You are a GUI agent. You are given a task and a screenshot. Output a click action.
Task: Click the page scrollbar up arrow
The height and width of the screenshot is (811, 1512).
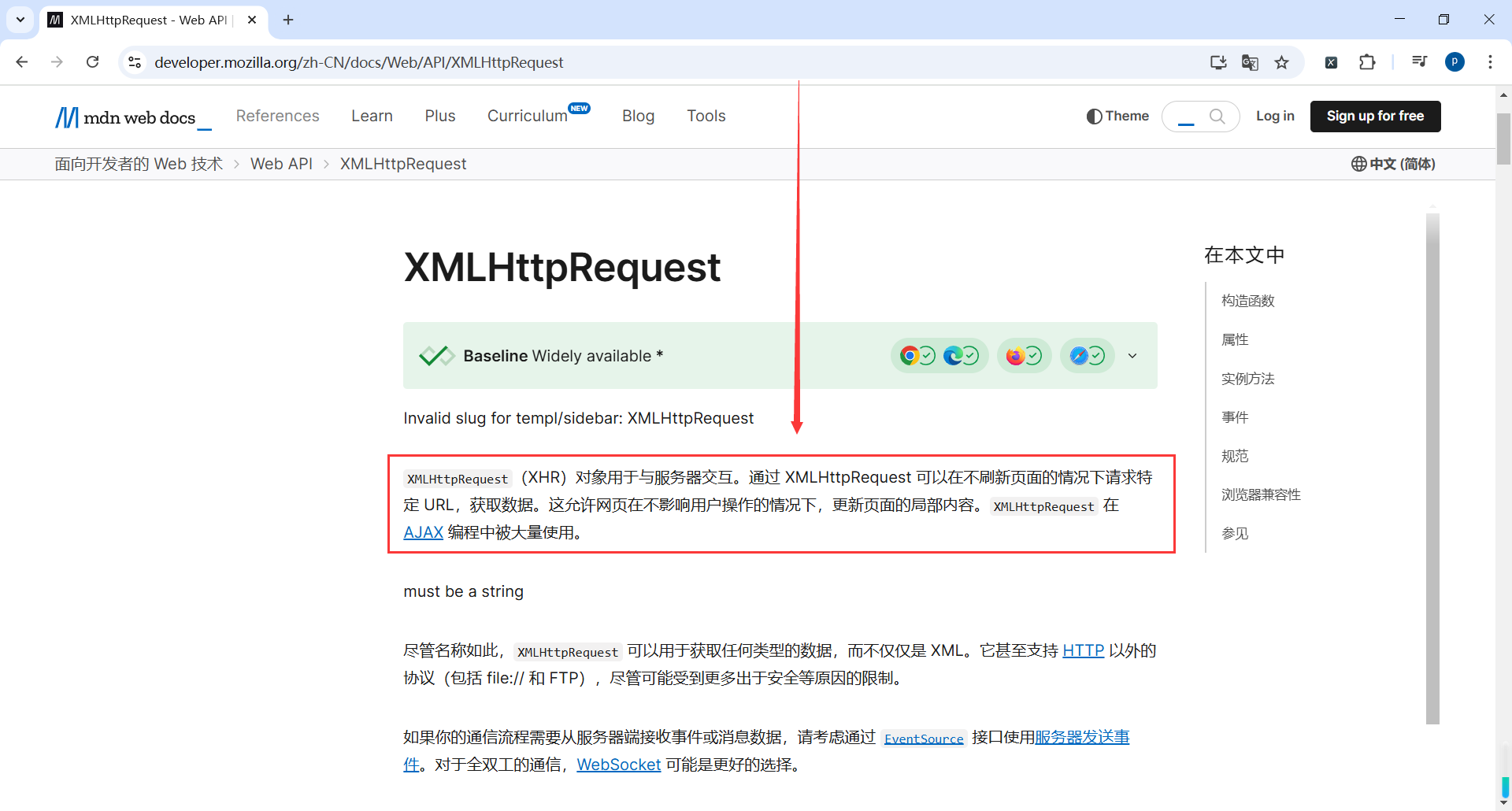click(1503, 94)
